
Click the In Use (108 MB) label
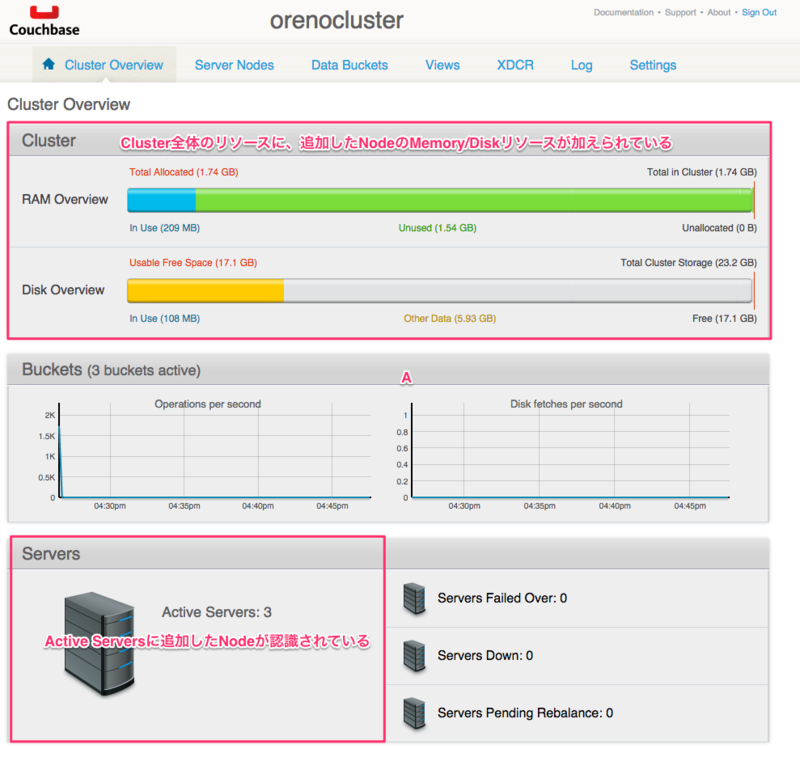coord(164,318)
